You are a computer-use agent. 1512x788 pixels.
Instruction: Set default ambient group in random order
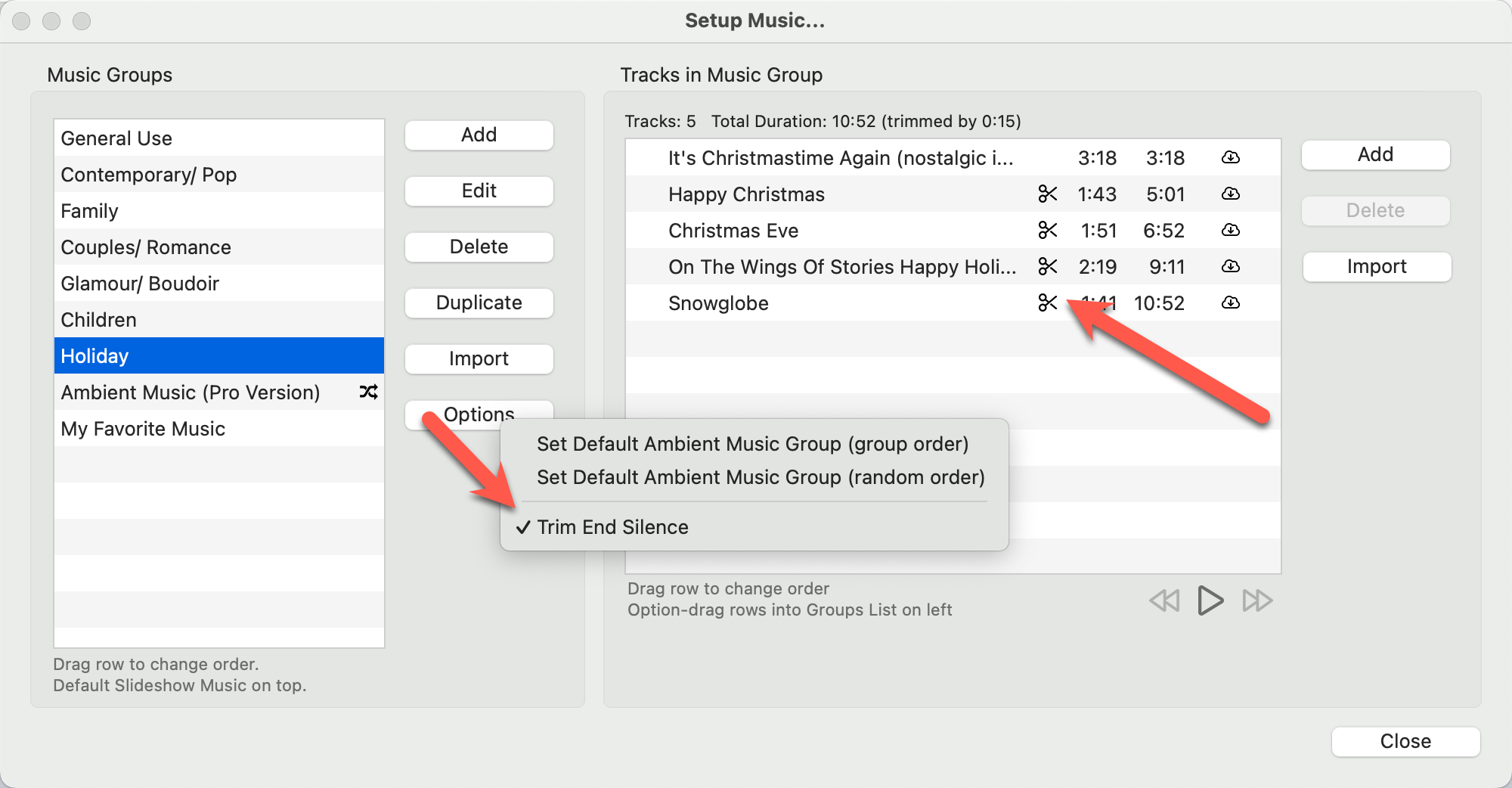tap(760, 477)
